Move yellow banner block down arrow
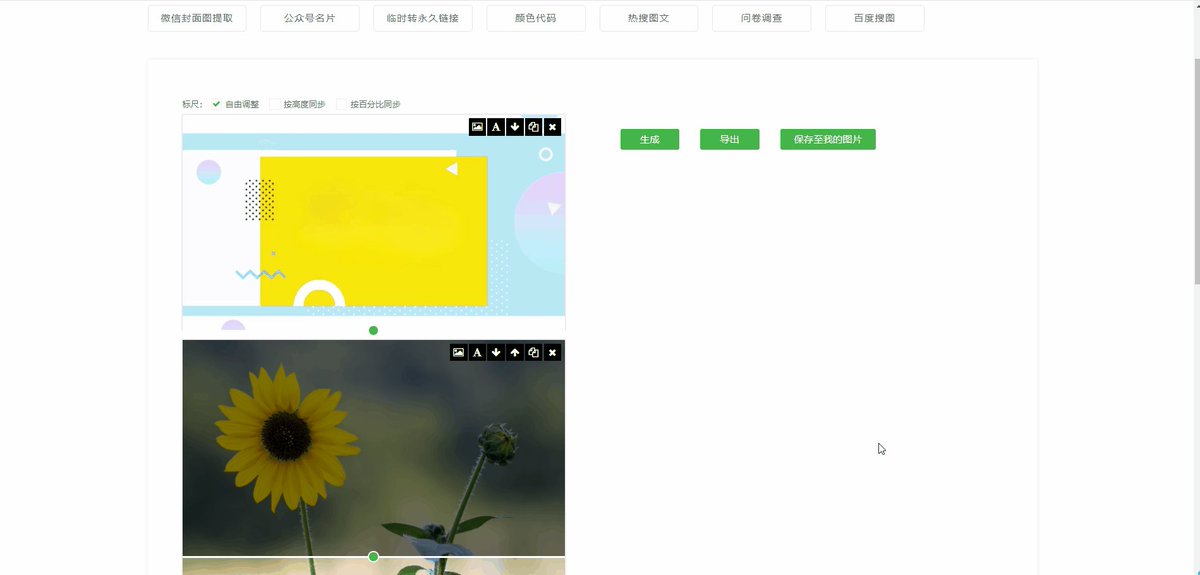 tap(515, 127)
